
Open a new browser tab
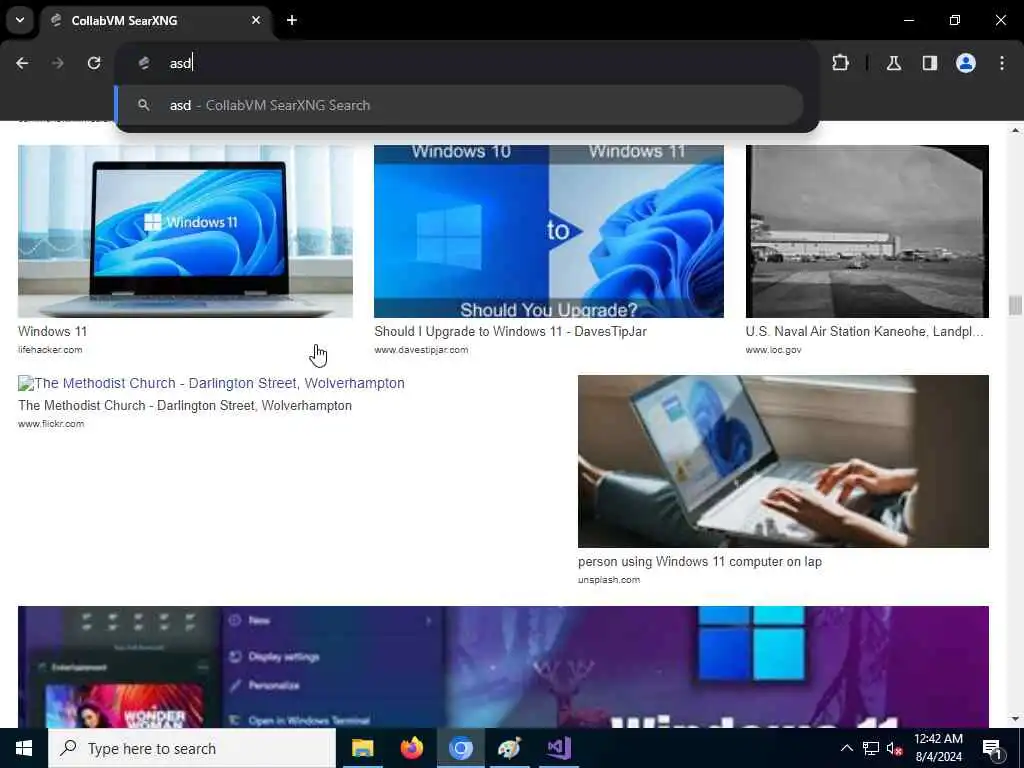(292, 20)
